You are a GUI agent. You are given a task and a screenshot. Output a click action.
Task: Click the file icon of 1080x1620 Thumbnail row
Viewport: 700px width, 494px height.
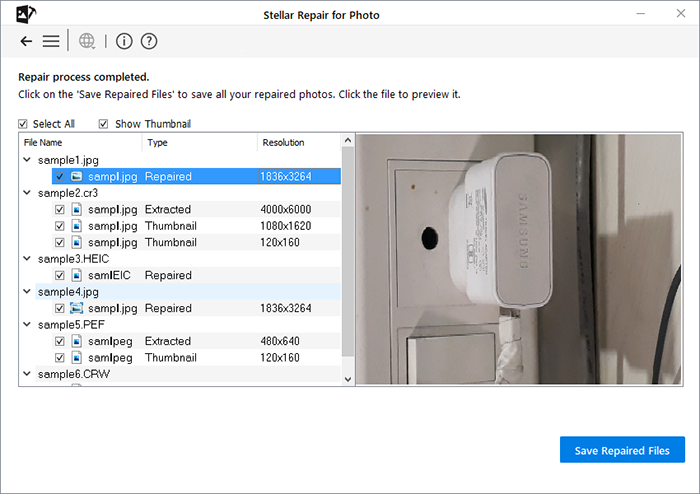coord(77,226)
